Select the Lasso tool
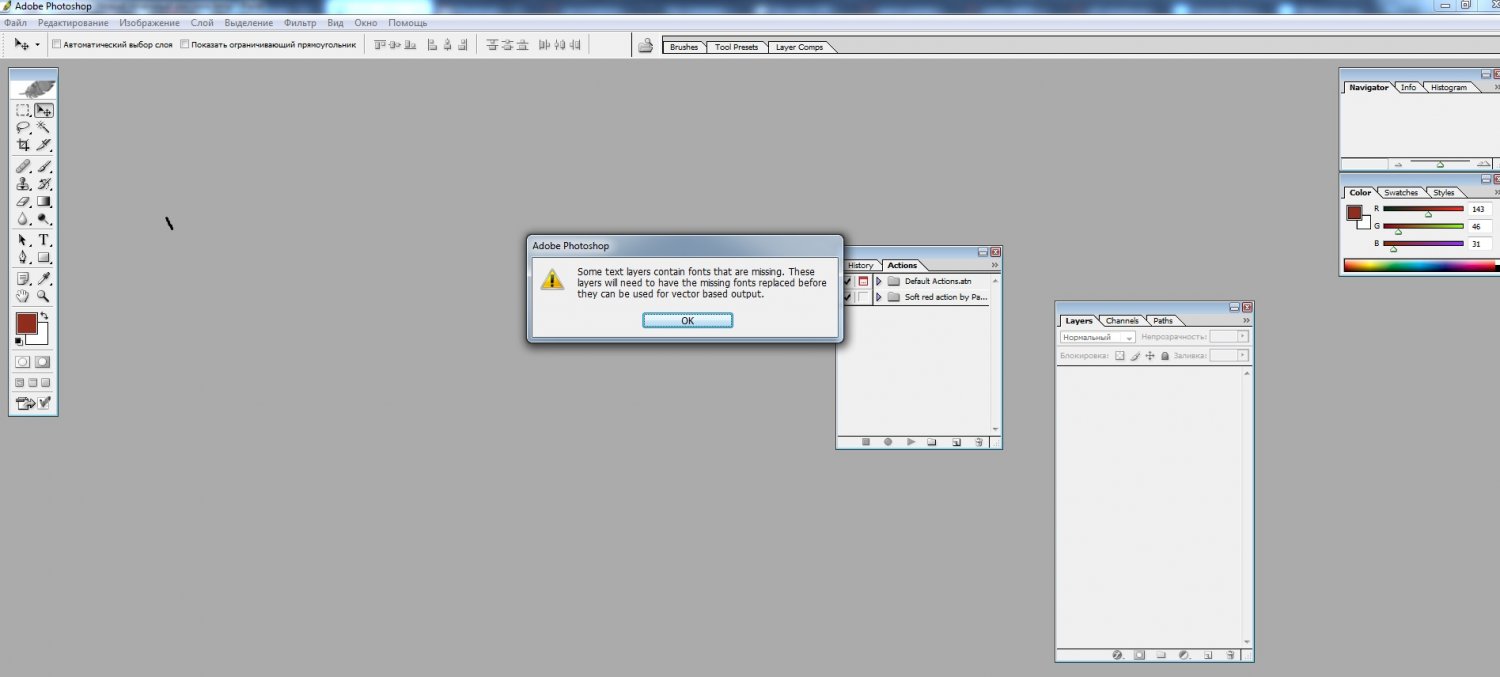Viewport: 1500px width, 677px height. tap(23, 128)
